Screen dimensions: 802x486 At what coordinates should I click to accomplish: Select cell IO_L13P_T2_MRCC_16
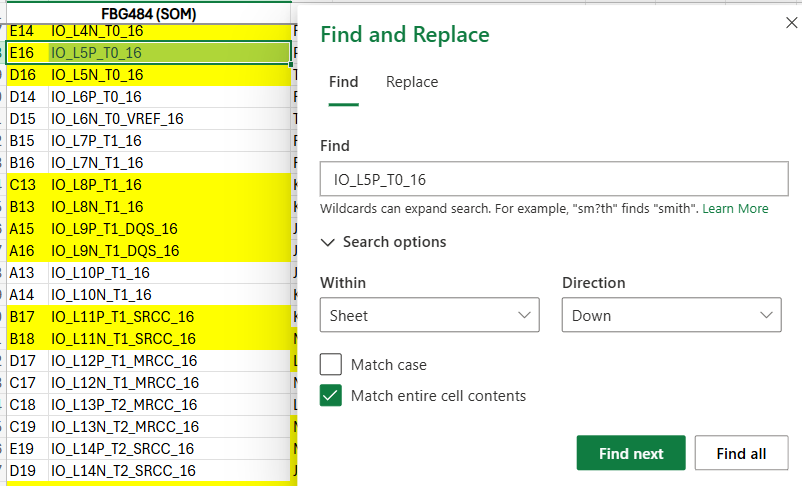coord(169,405)
